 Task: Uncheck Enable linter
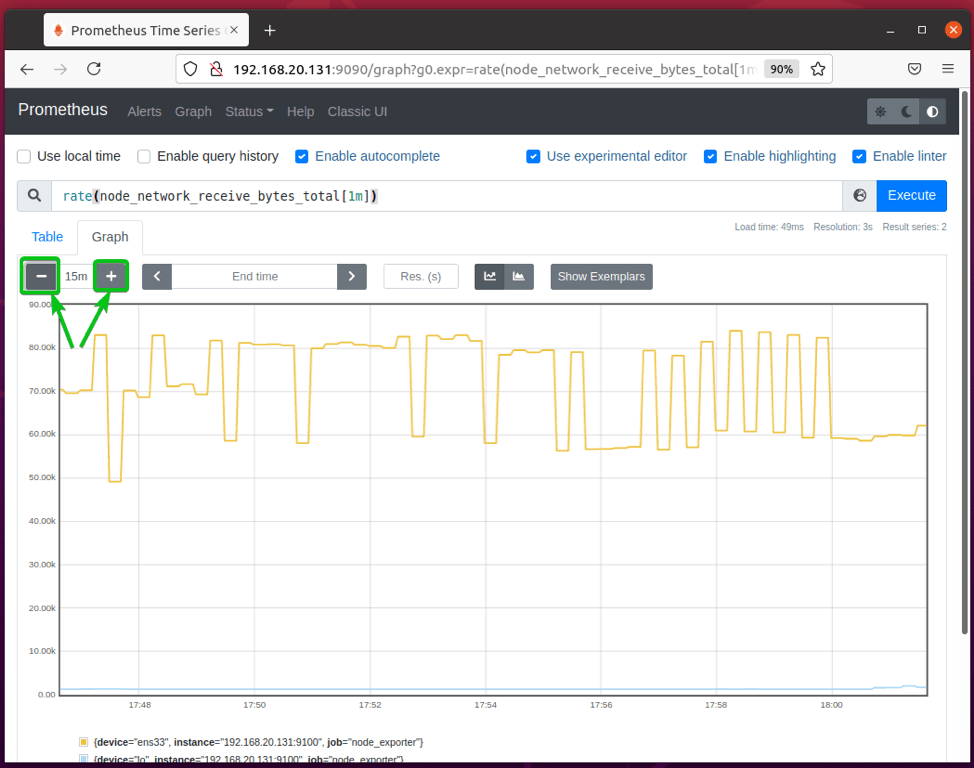click(859, 157)
